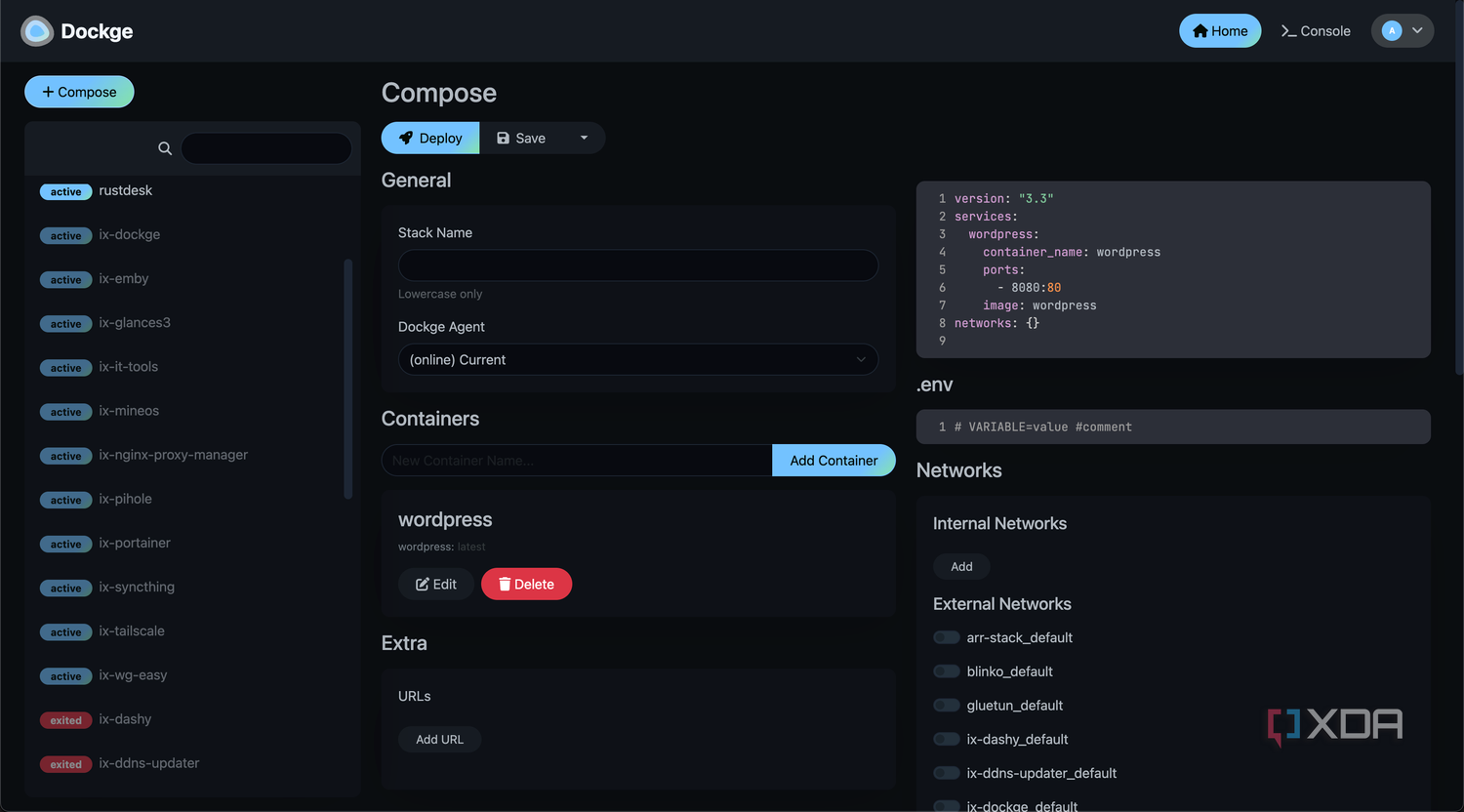Image resolution: width=1464 pixels, height=812 pixels.
Task: Click the image: wordpress YAML line
Action: pyautogui.click(x=1039, y=305)
